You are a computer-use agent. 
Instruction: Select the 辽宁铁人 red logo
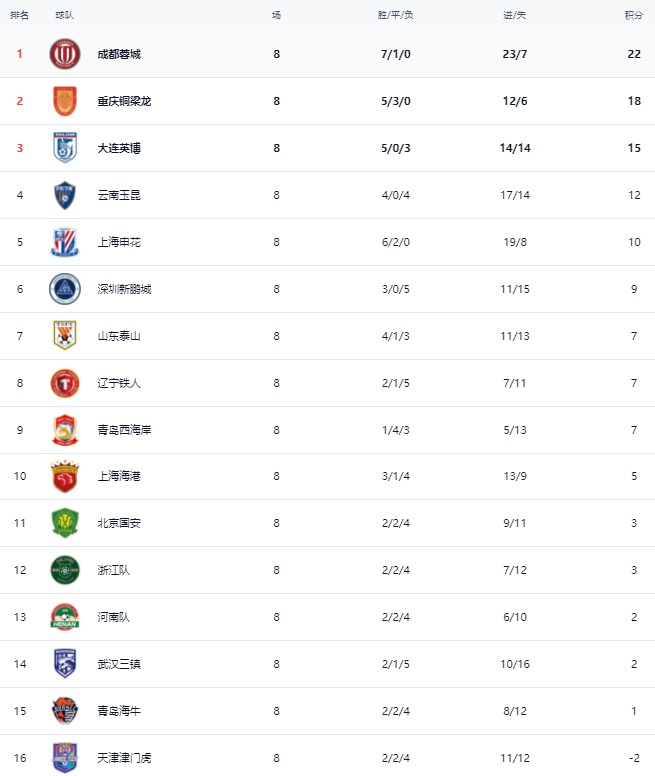coord(65,383)
